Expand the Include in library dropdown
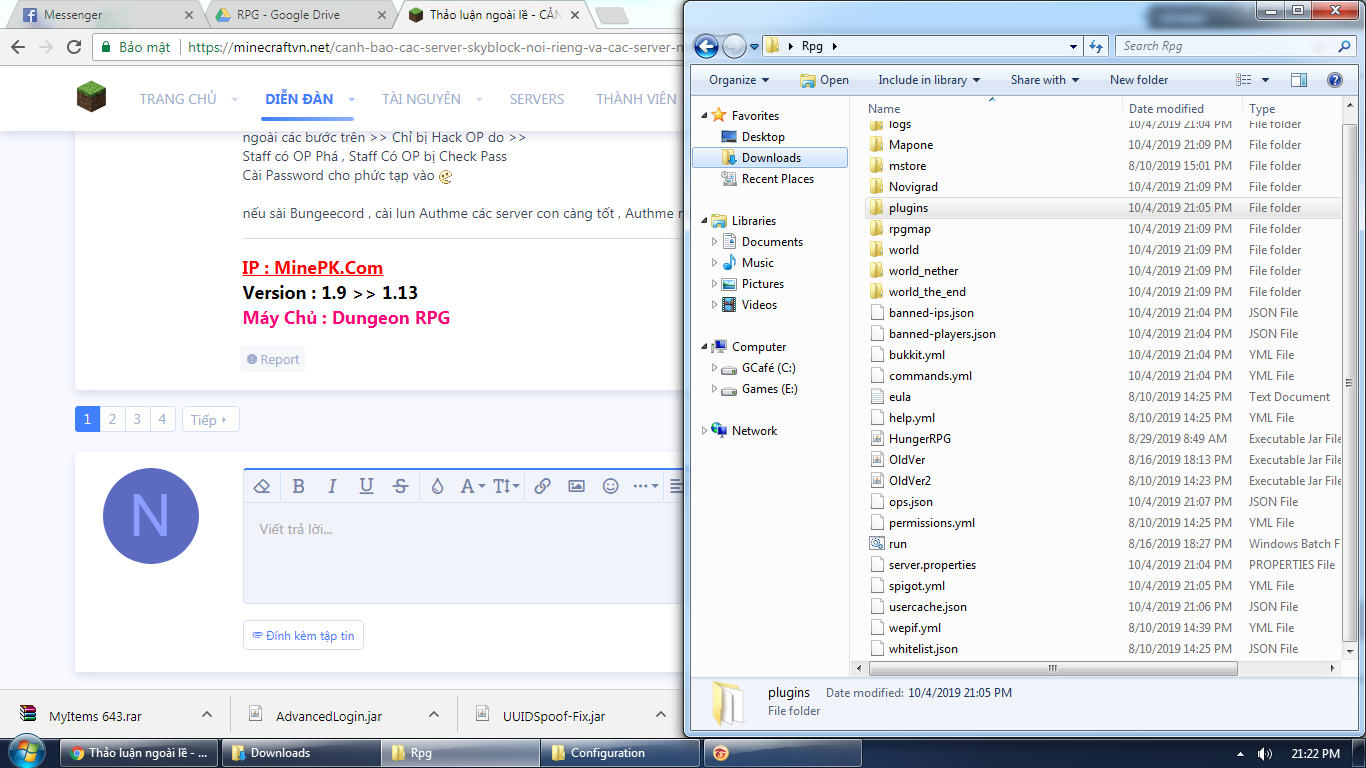 929,80
